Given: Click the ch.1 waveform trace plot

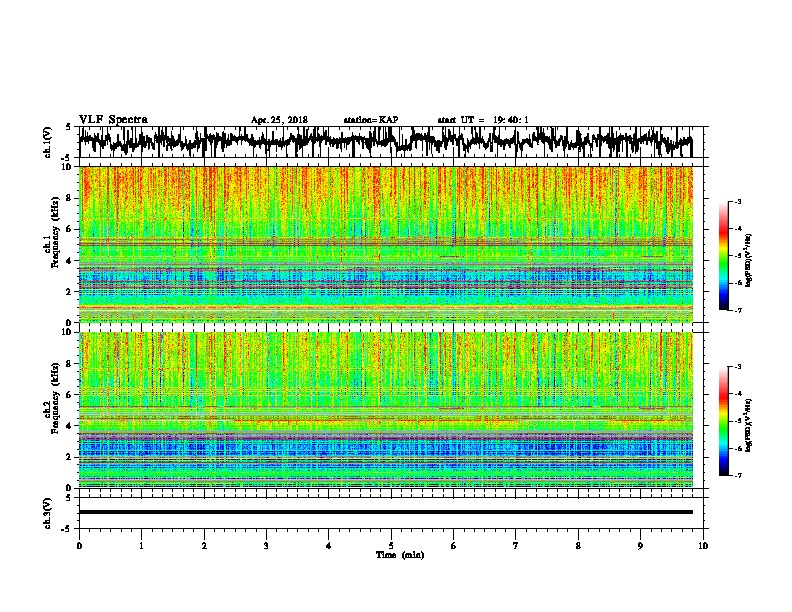Looking at the screenshot, I should point(385,142).
